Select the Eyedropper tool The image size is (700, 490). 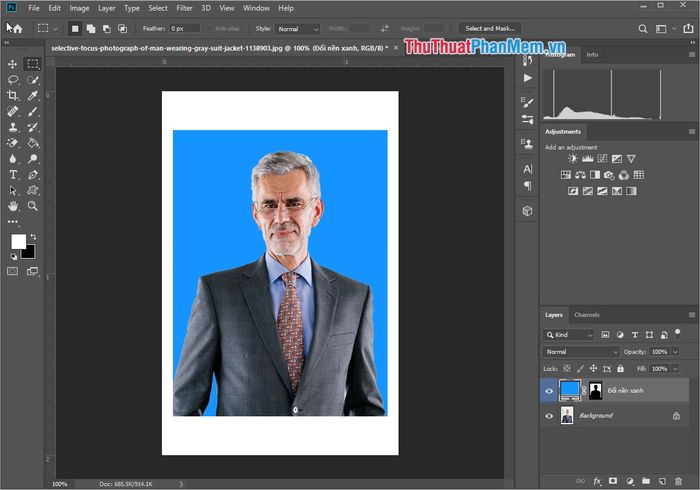point(33,96)
